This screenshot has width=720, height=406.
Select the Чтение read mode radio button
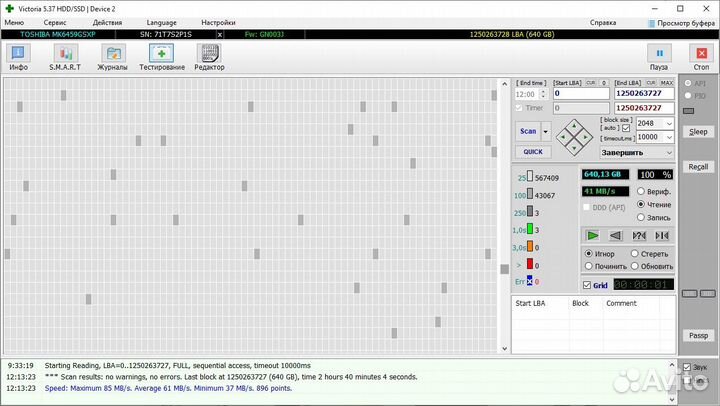640,204
